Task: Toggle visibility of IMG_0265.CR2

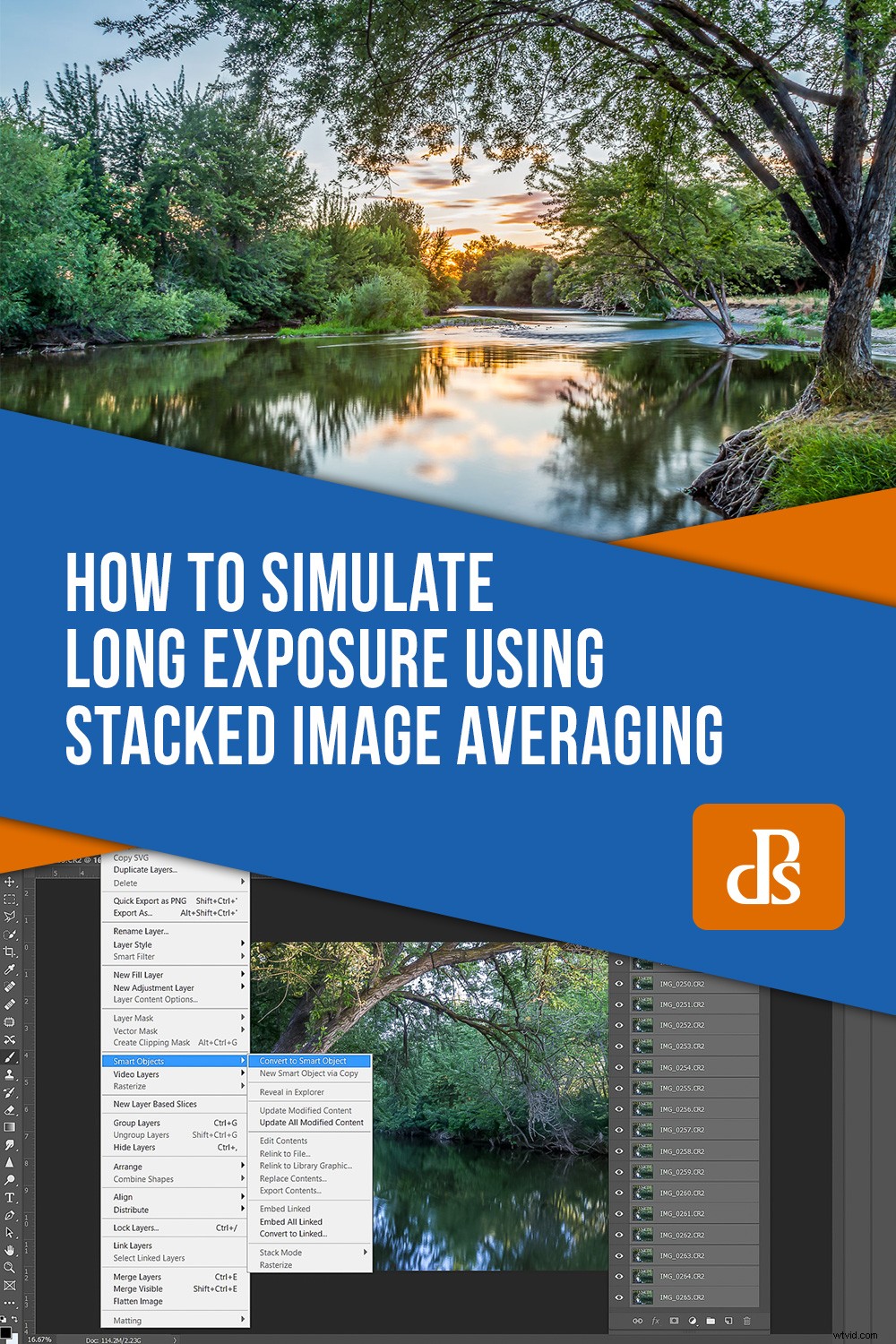Action: 618,1297
